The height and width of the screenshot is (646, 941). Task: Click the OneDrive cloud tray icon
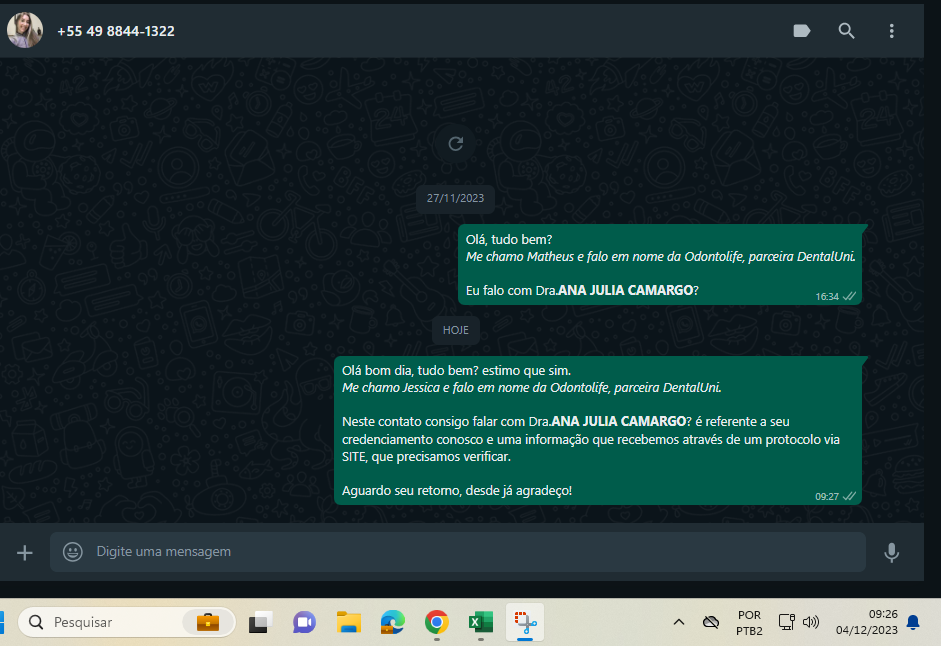tap(711, 622)
